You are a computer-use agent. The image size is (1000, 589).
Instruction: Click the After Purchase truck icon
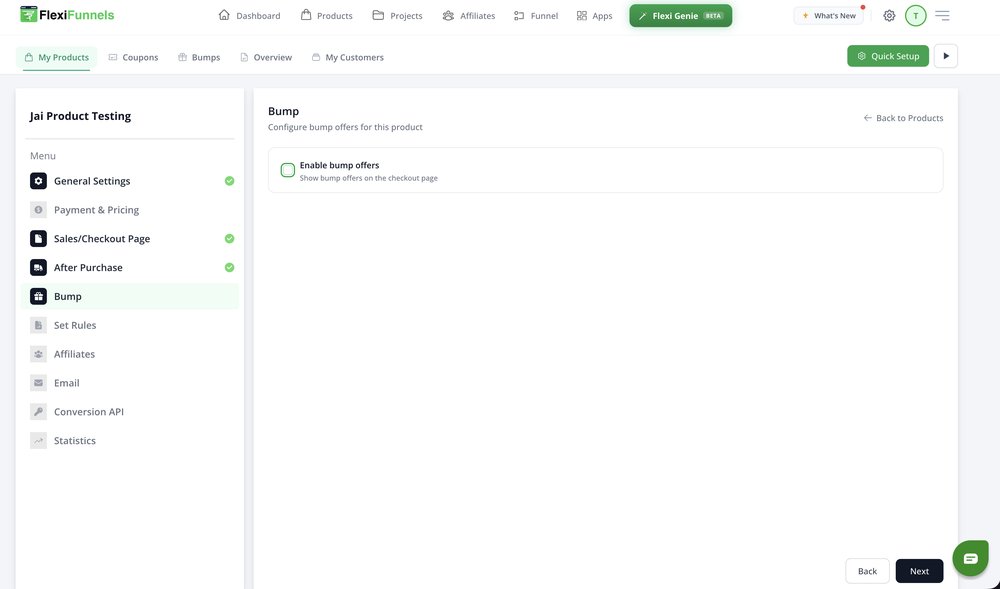(38, 268)
